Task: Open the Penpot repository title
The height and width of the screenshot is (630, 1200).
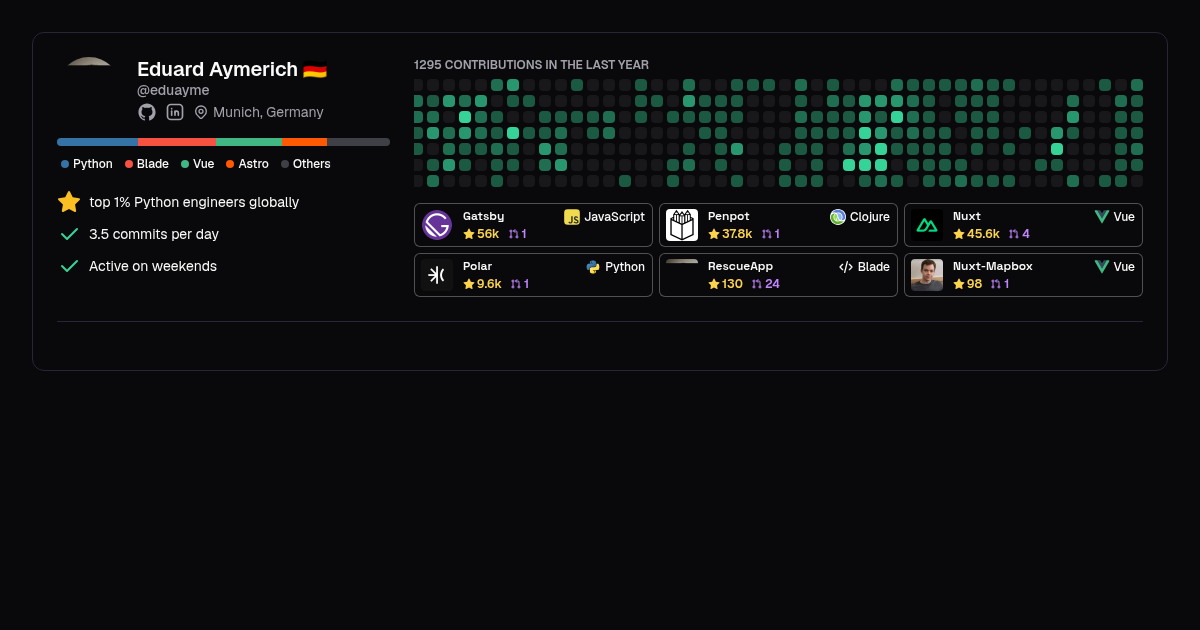Action: (729, 216)
